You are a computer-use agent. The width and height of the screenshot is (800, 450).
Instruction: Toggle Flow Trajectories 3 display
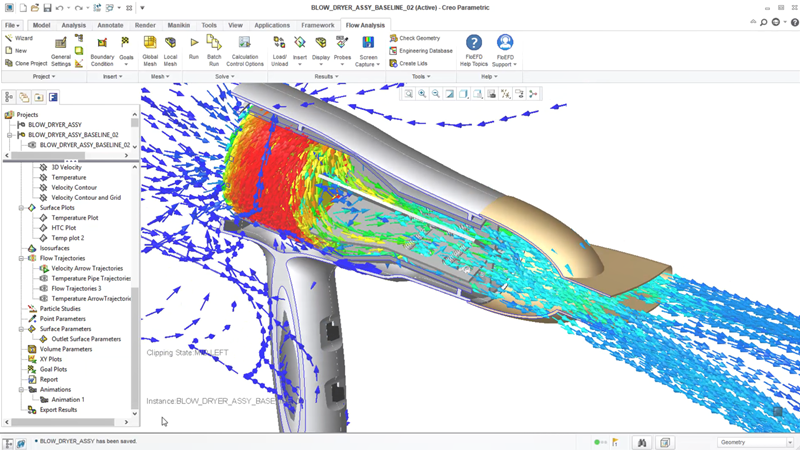click(x=44, y=288)
